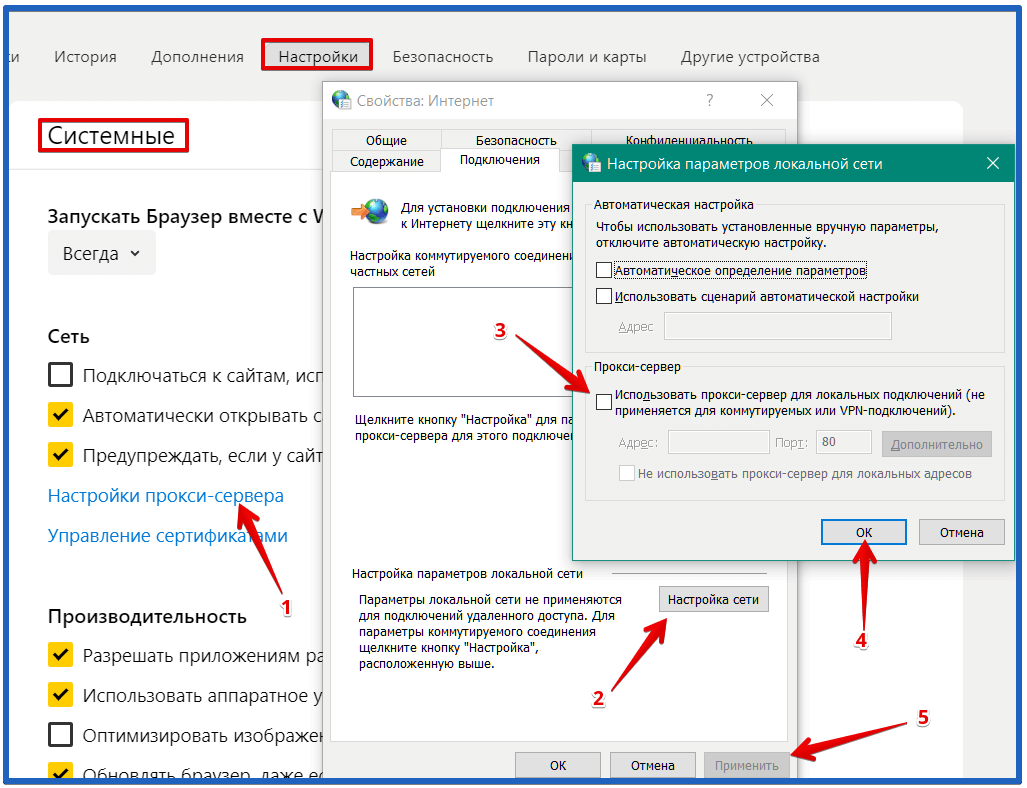Click the Дополнительно button
This screenshot has width=1027, height=788.
point(937,444)
